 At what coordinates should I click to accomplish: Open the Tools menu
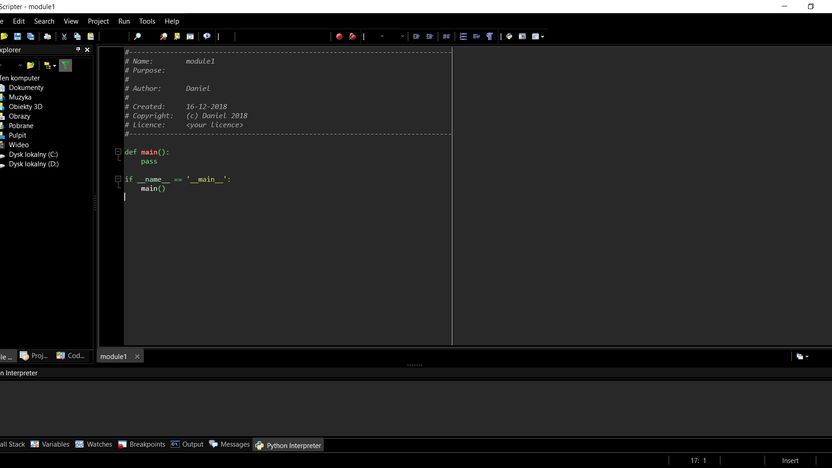147,21
